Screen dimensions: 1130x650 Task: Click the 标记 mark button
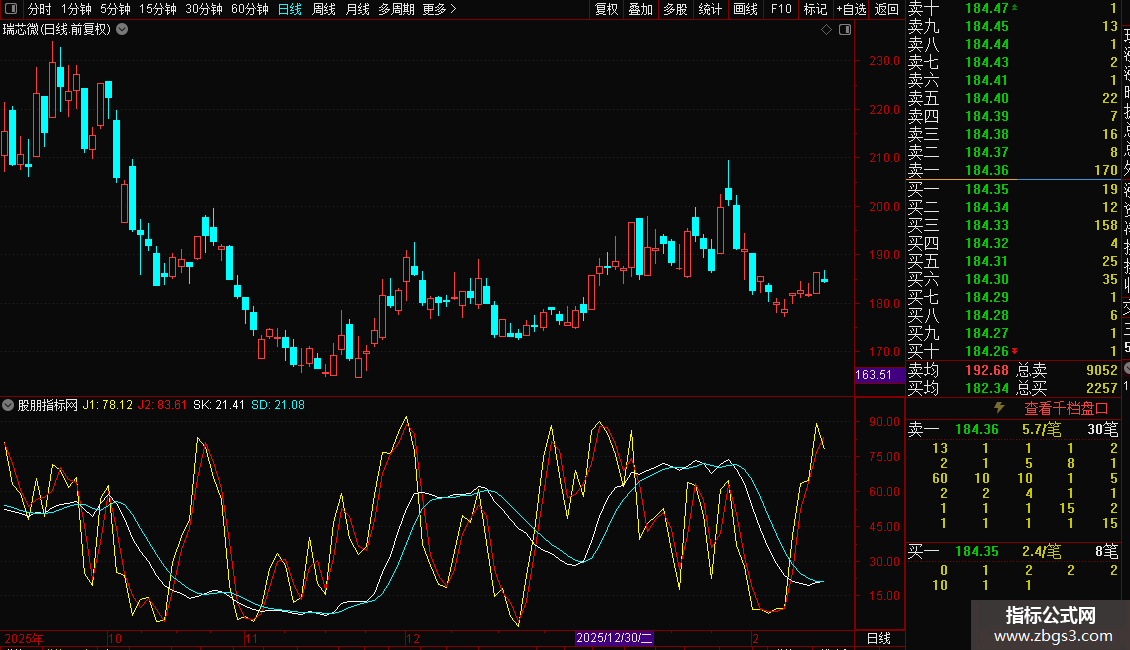[815, 9]
